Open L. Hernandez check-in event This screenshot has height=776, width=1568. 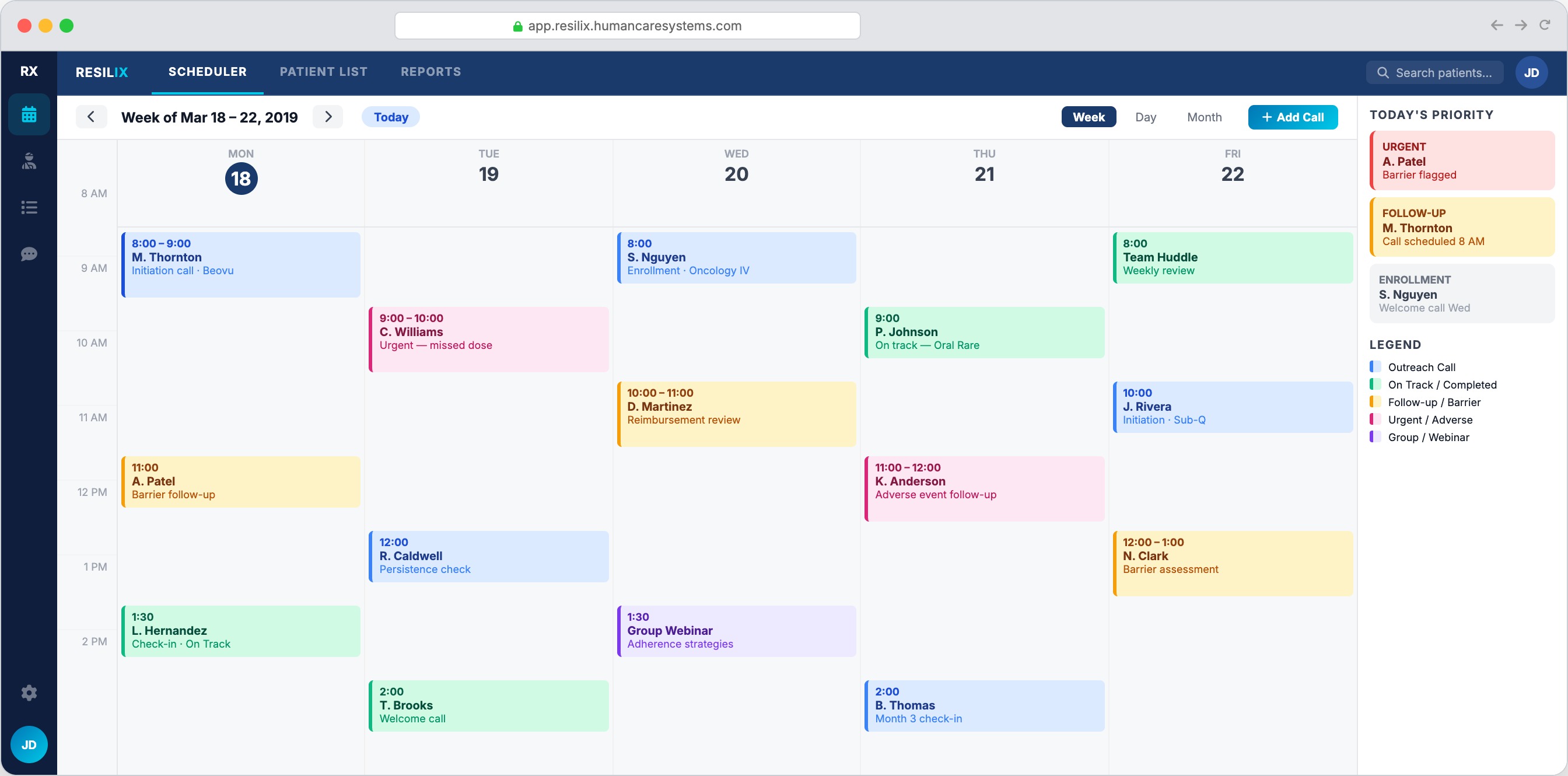(241, 631)
